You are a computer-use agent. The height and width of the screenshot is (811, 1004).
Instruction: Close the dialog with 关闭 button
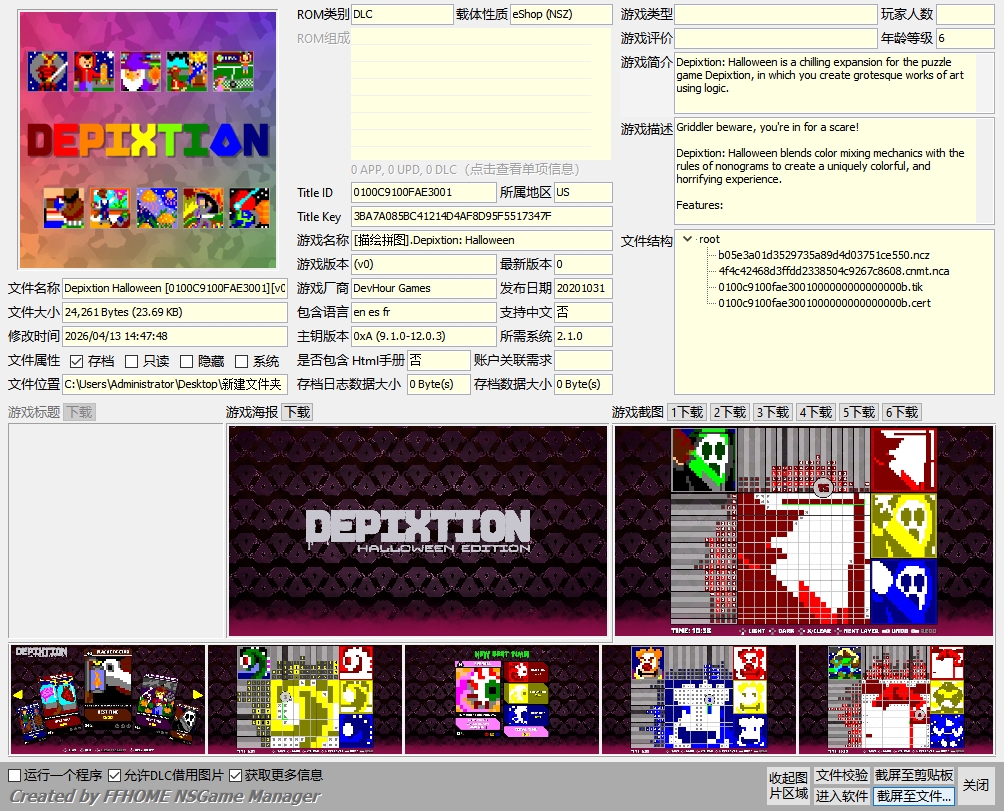click(x=975, y=785)
